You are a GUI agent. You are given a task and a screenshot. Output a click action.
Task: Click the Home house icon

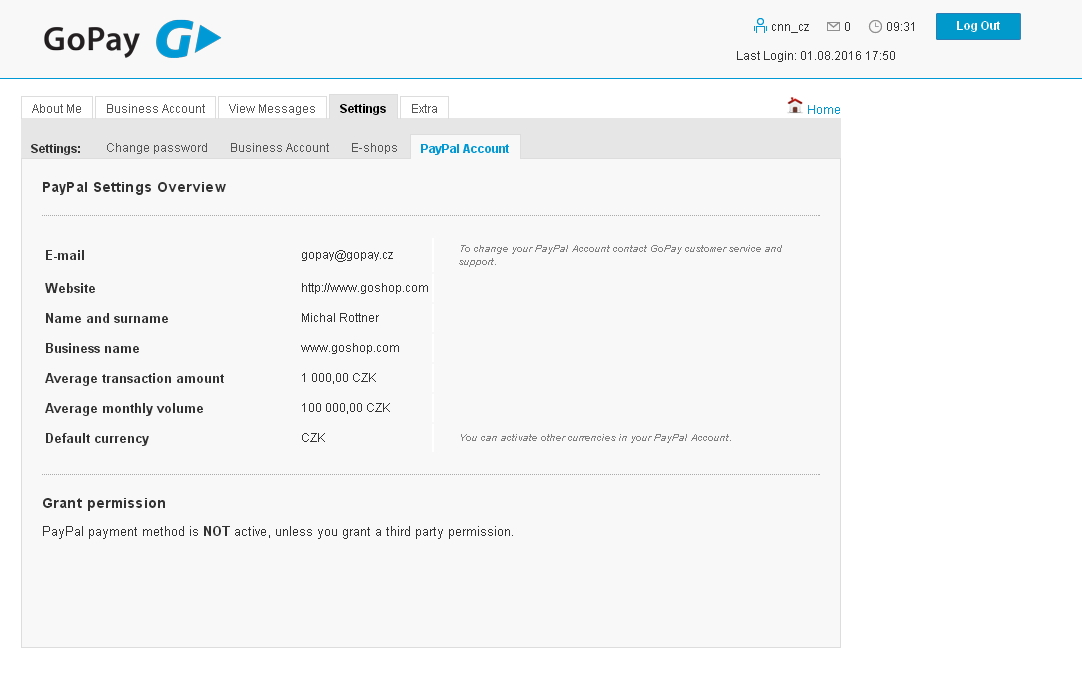(x=795, y=106)
